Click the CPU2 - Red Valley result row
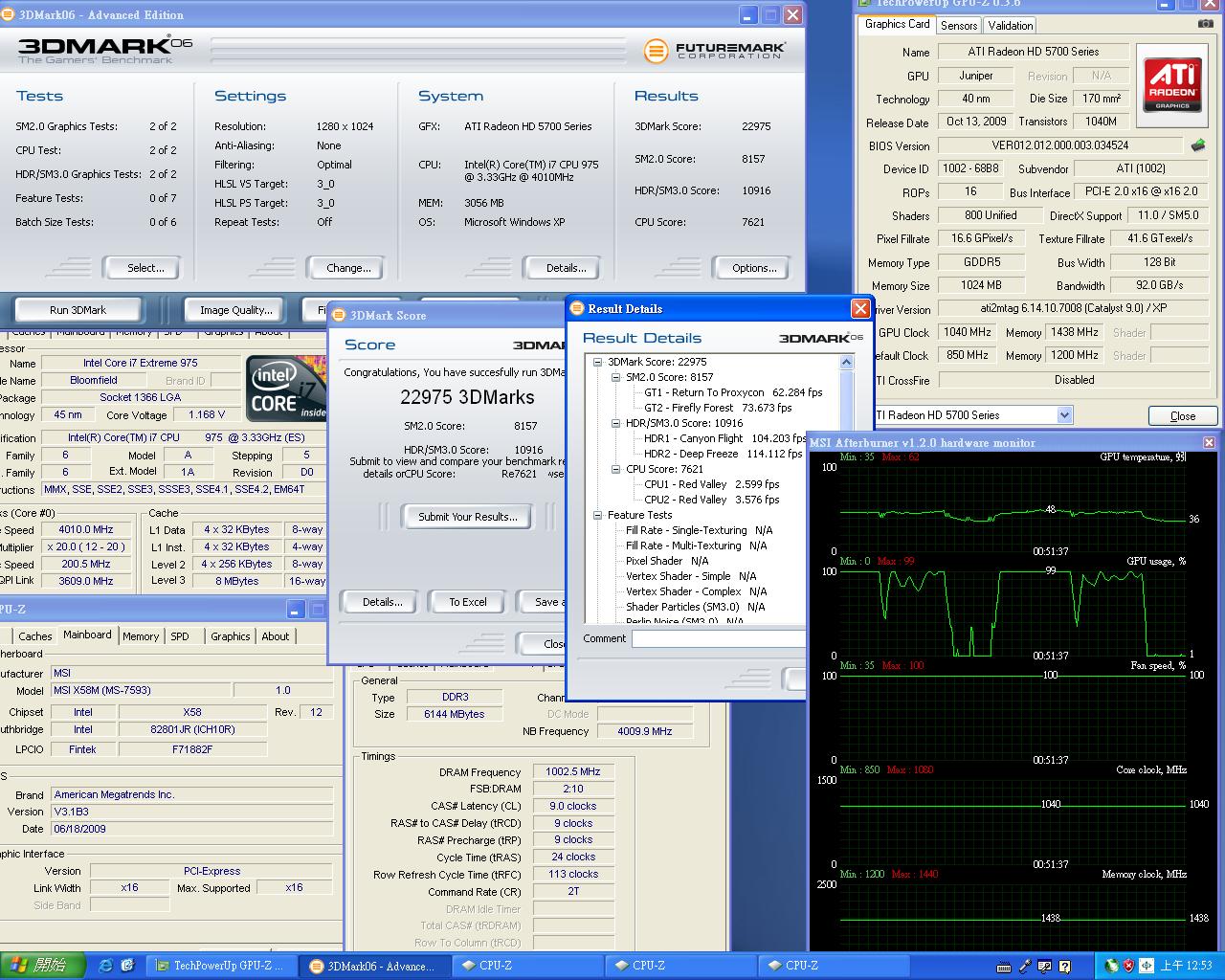Screen dimensions: 1225x980 (x=712, y=500)
